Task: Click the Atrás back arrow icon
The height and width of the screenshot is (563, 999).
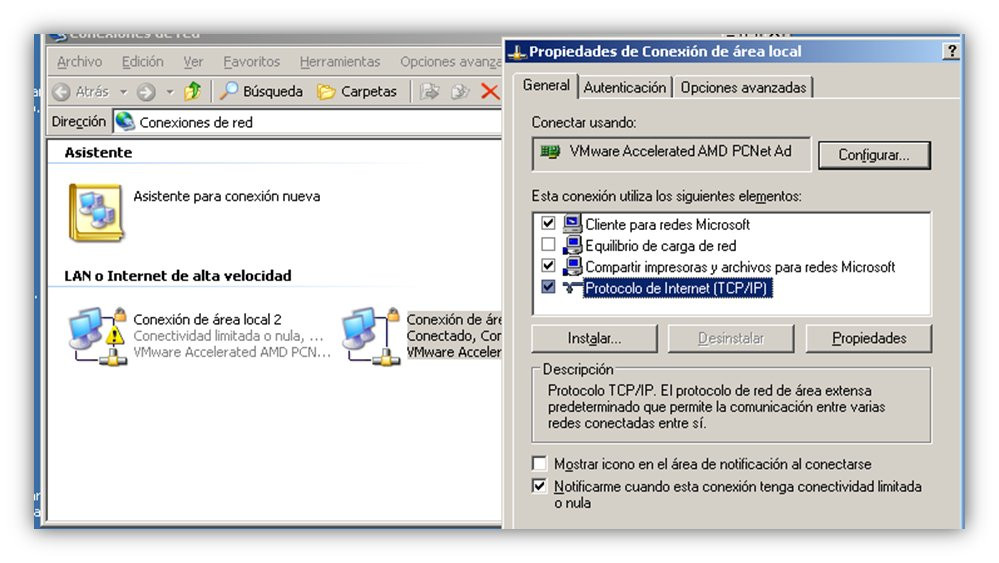Action: pos(62,92)
